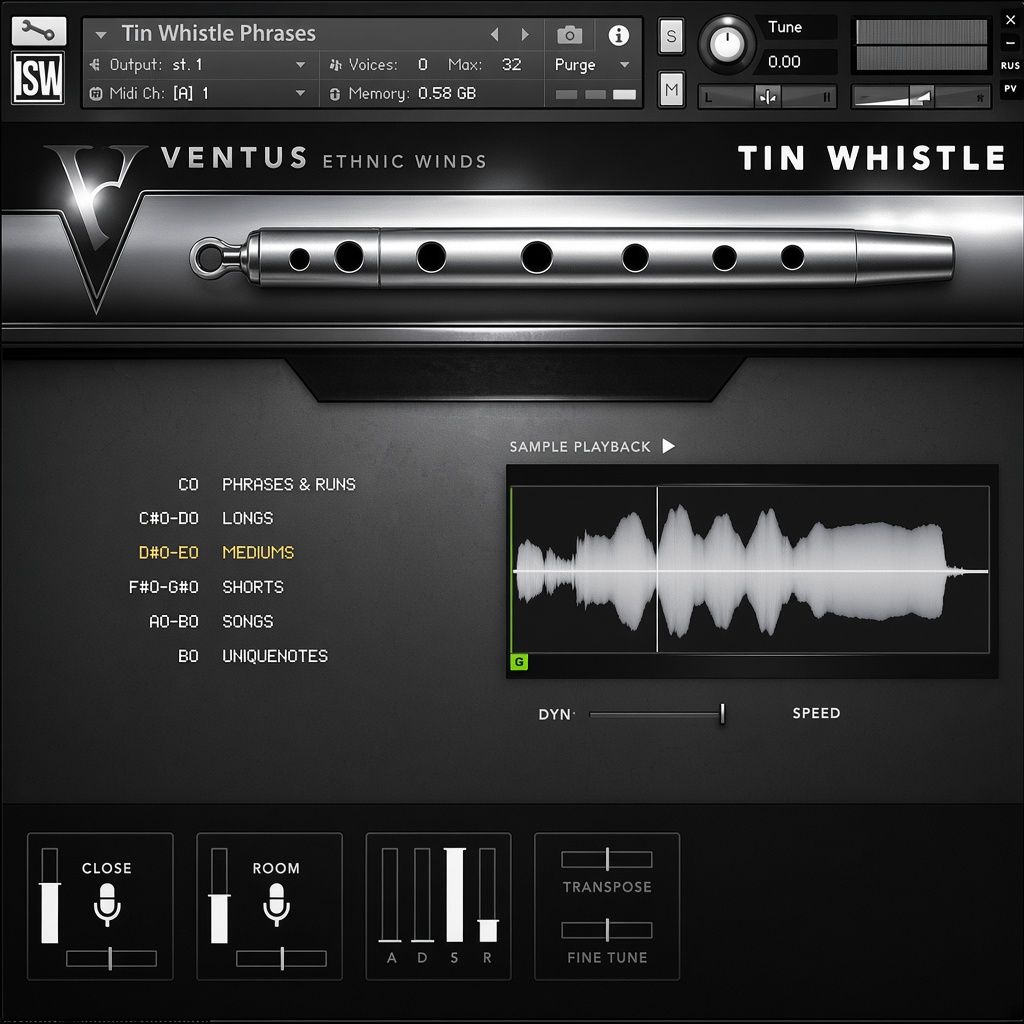Image resolution: width=1024 pixels, height=1024 pixels.
Task: Click the F#0-G#0 key range label
Action: point(163,587)
